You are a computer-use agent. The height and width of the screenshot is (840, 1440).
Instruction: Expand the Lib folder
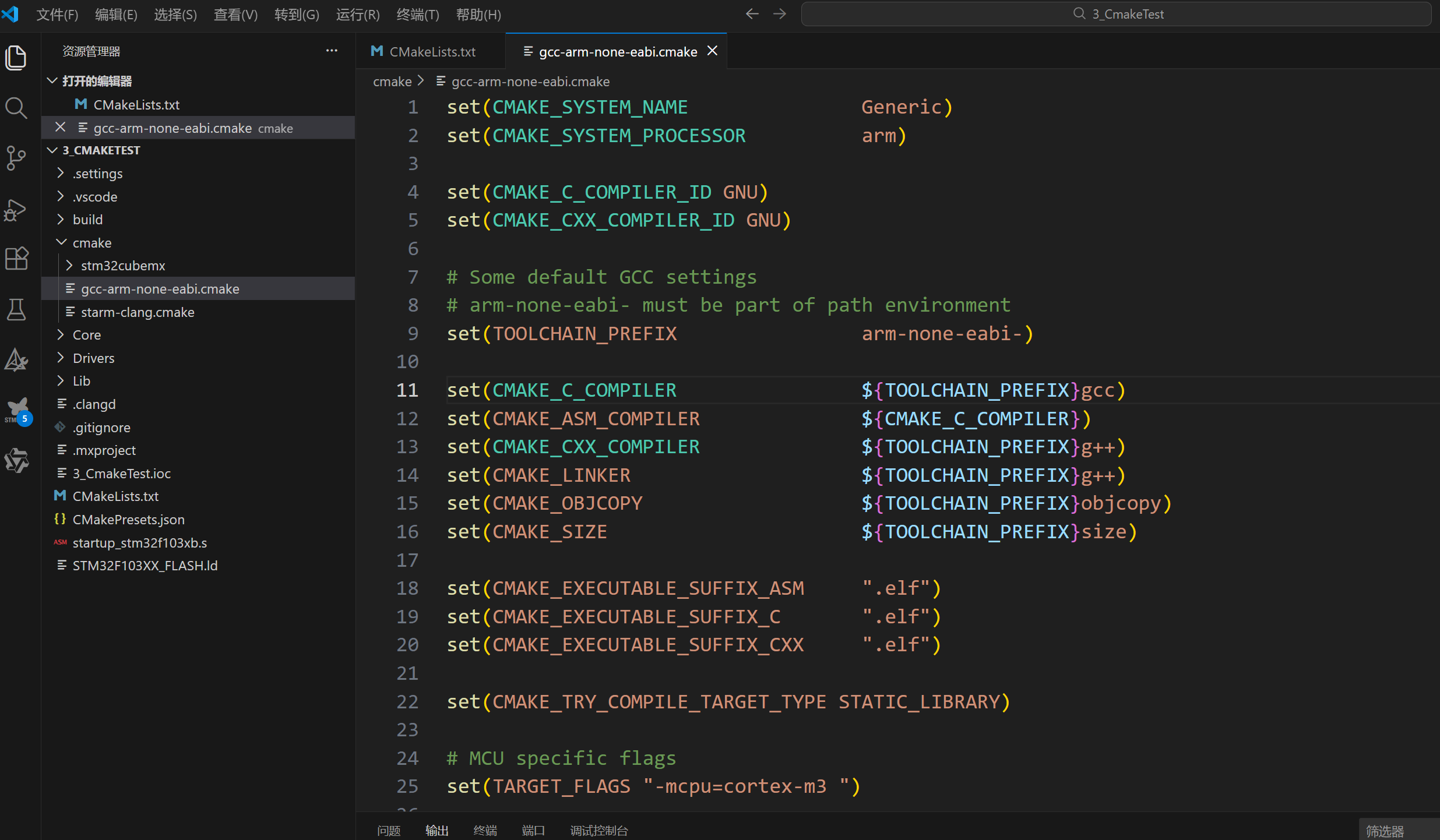(61, 381)
